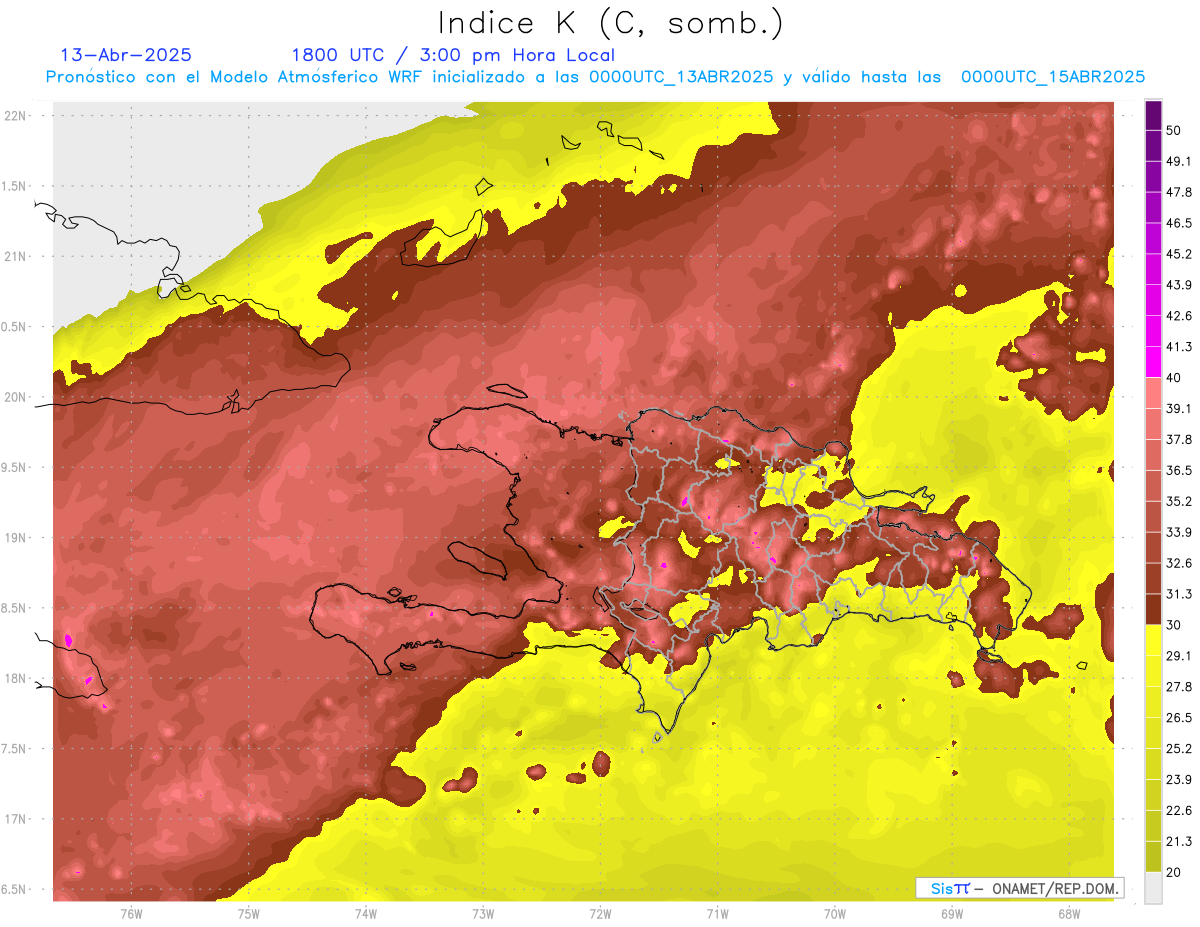This screenshot has width=1200, height=927.
Task: Click the '36.5' colorbar label
Action: [x=1179, y=470]
